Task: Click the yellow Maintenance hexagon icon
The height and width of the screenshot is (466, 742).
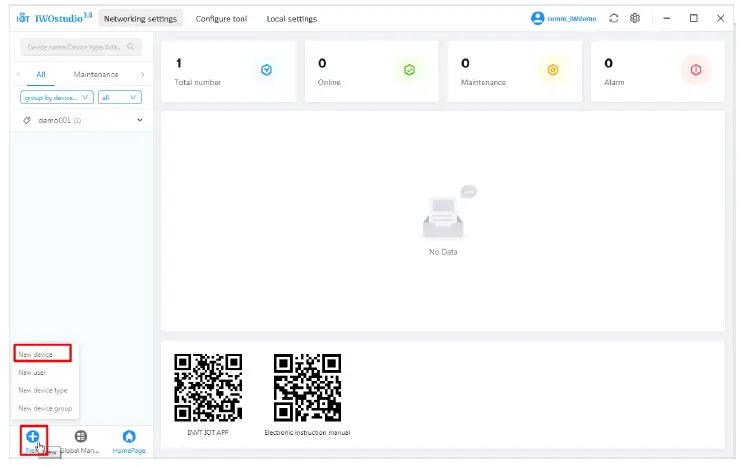Action: click(553, 70)
